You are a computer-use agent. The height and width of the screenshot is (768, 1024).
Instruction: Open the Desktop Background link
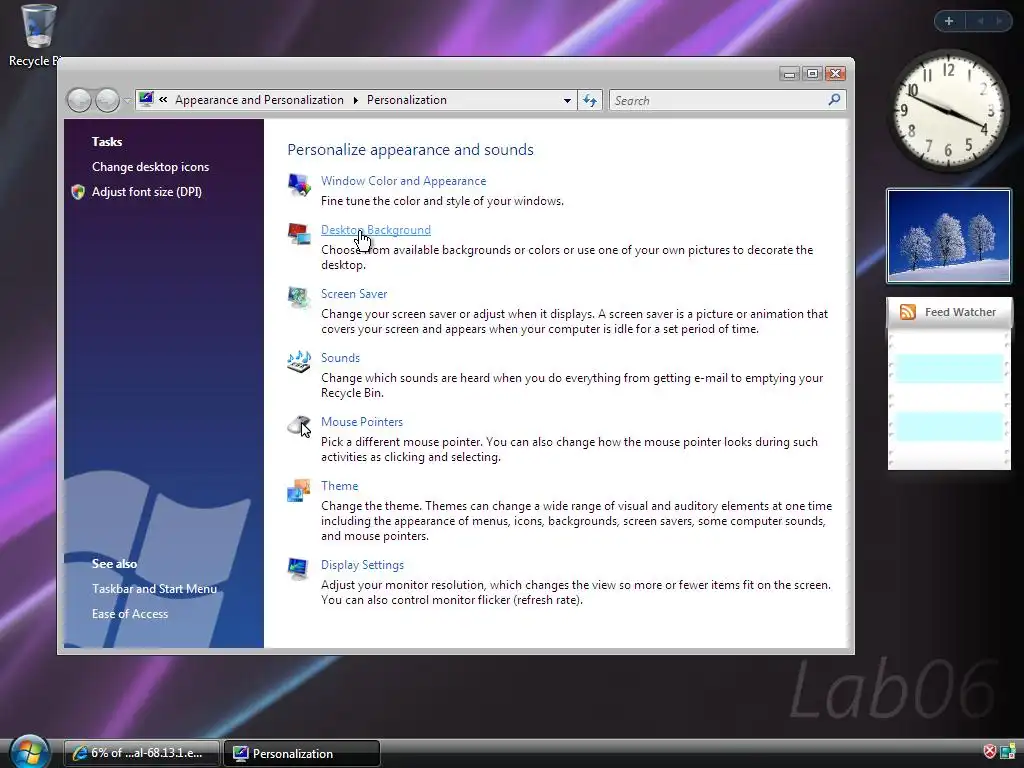[376, 230]
